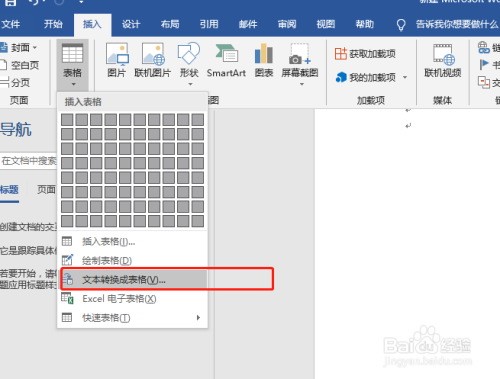Open the 引用 ribbon tab
Image resolution: width=500 pixels, height=379 pixels.
(209, 24)
